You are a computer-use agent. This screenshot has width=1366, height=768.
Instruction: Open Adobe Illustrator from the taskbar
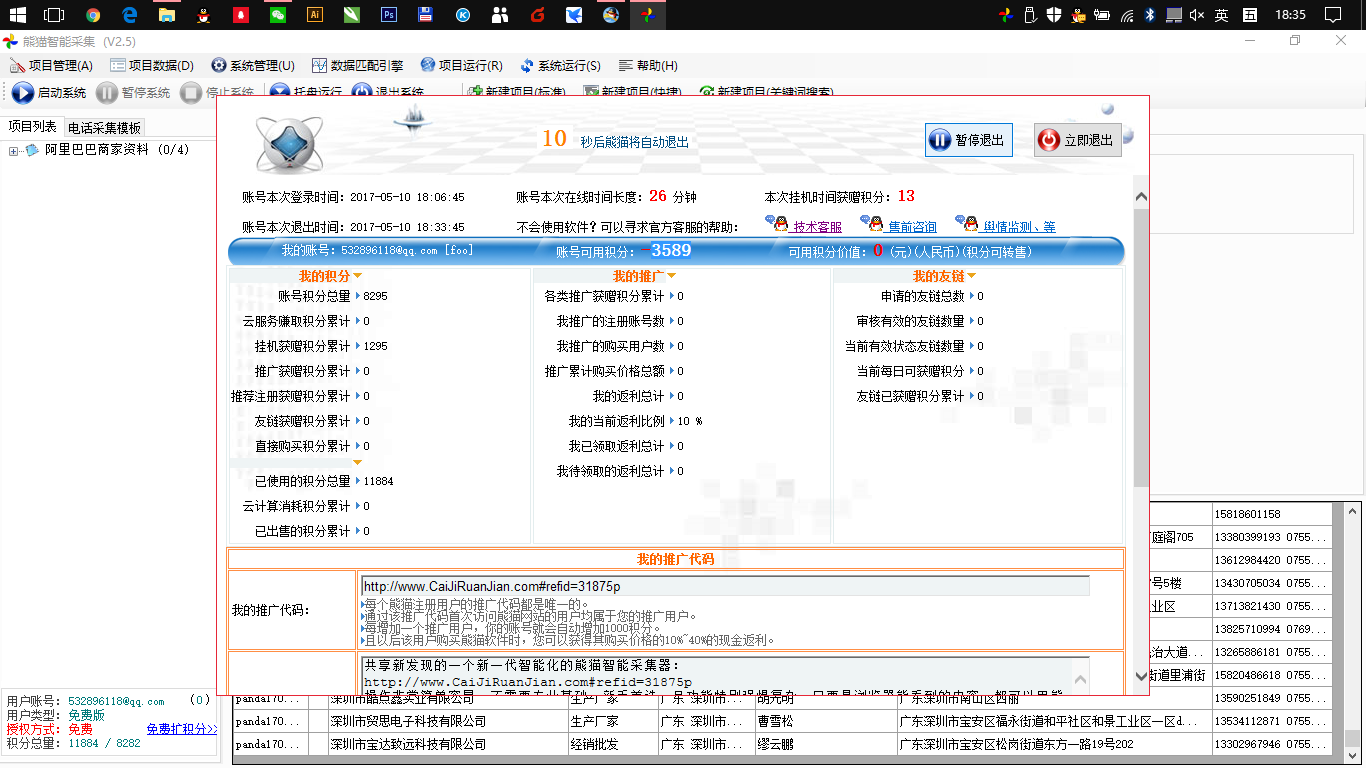tap(315, 15)
